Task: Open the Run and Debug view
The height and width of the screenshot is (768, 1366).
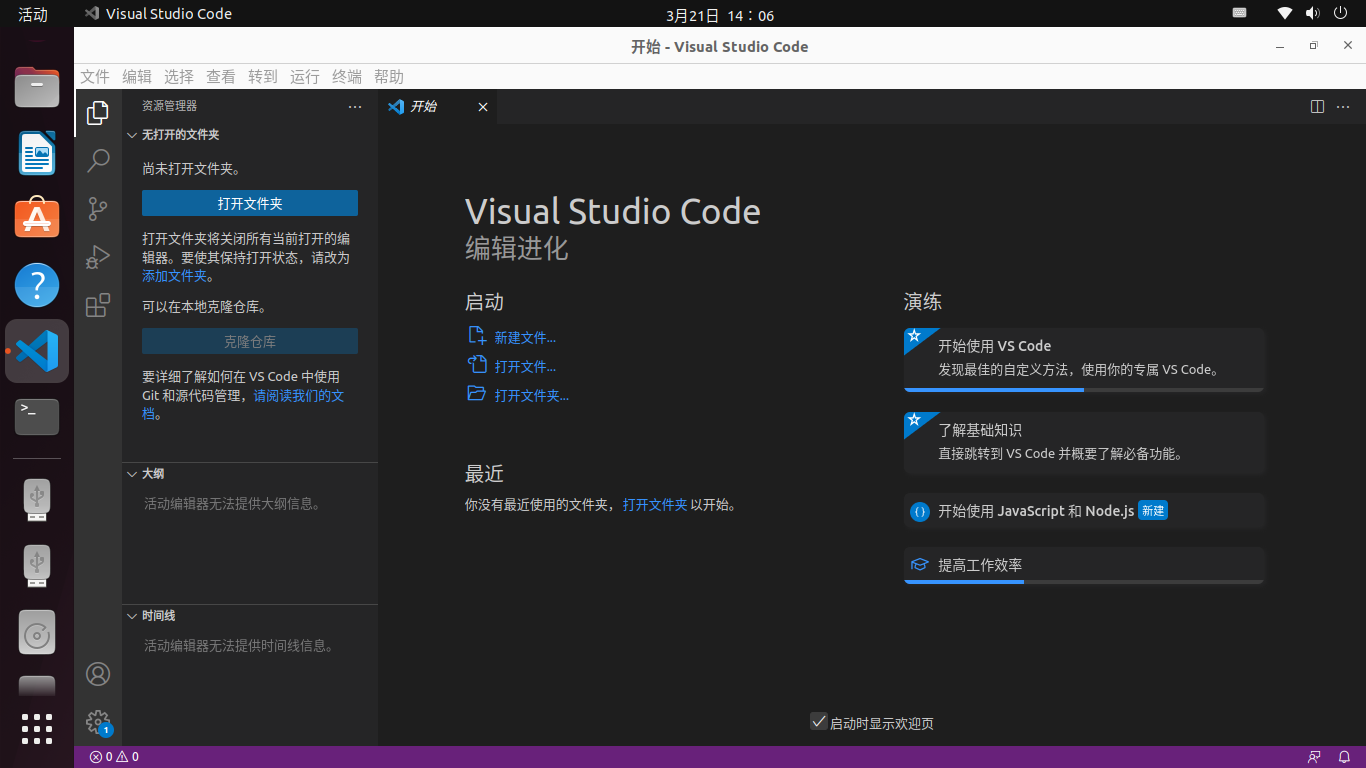Action: tap(98, 257)
